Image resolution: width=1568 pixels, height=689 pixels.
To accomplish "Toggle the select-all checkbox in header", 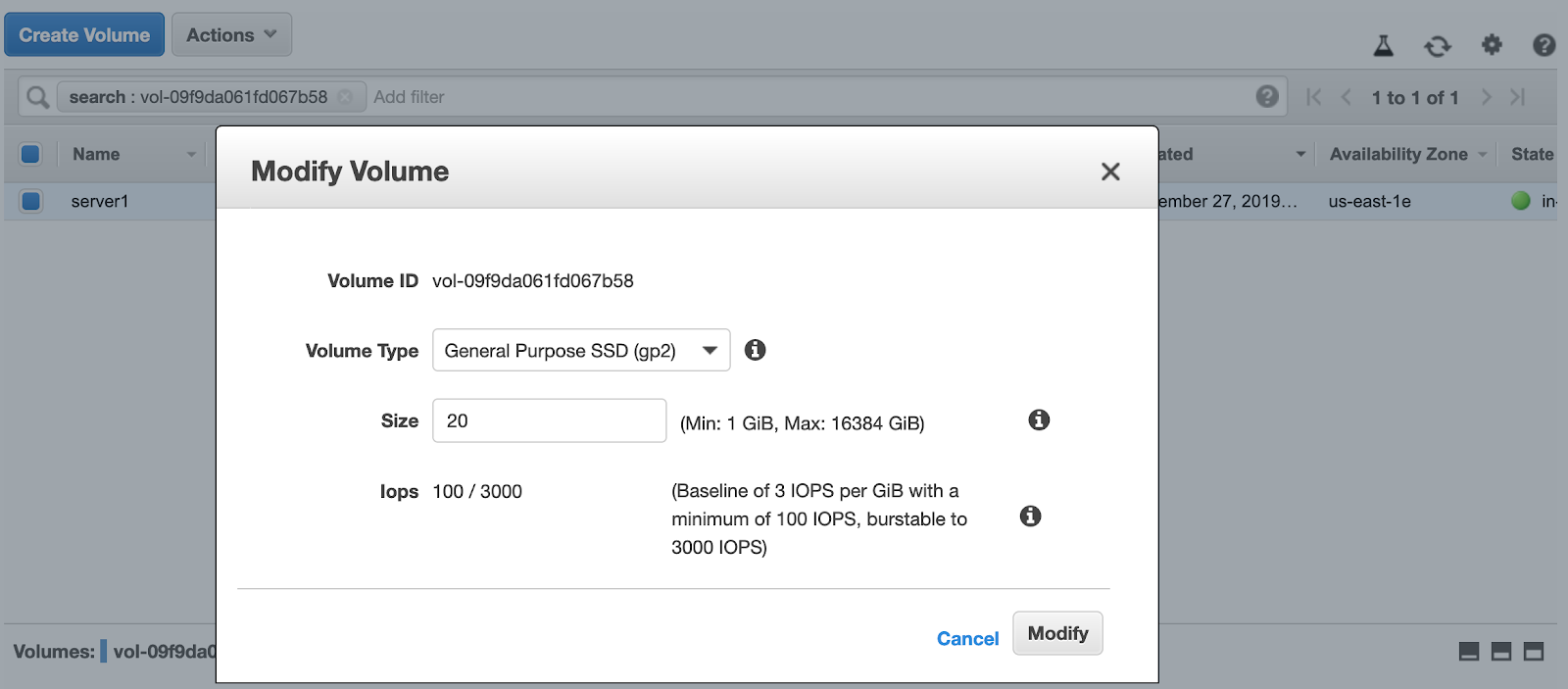I will 30,154.
